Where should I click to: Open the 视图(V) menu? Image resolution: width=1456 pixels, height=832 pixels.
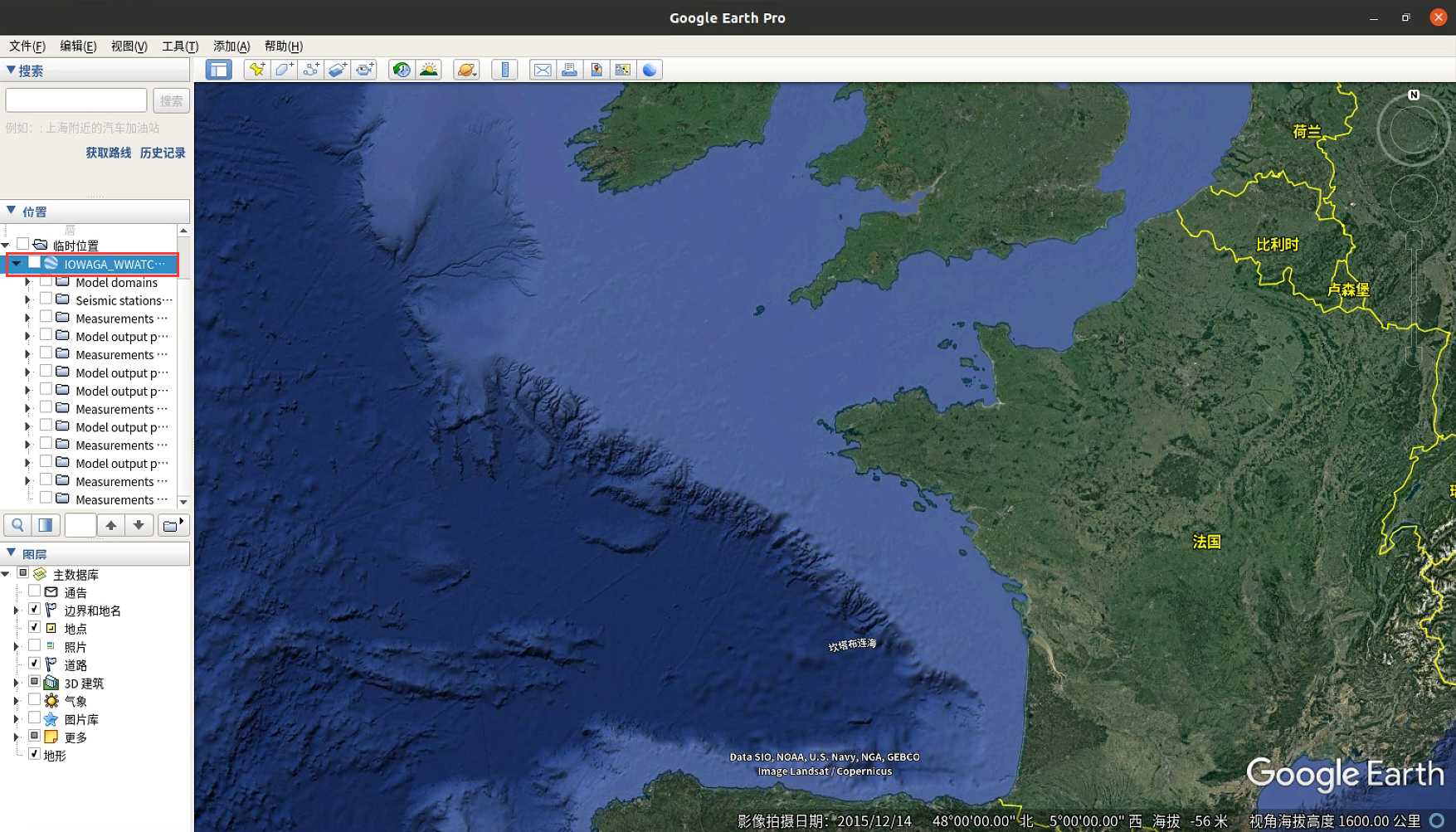click(x=129, y=46)
